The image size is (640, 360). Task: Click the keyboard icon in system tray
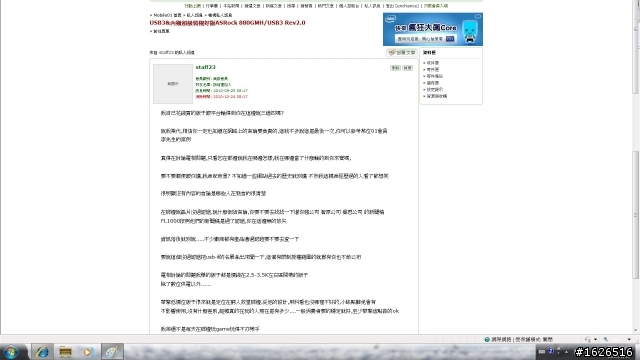542,351
